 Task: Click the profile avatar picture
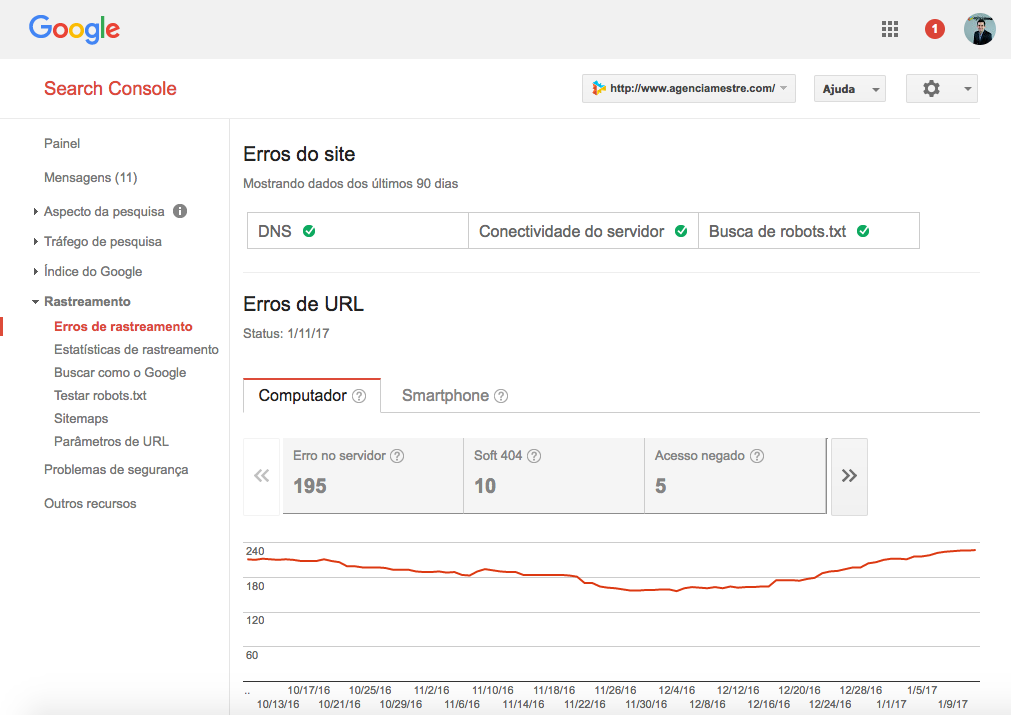pos(980,28)
